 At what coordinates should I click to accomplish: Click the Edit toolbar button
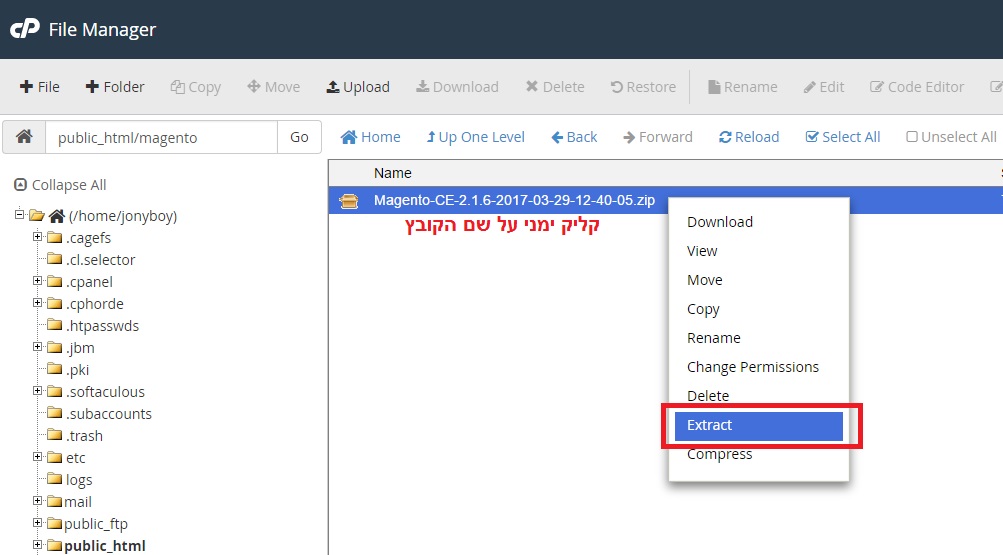click(824, 87)
